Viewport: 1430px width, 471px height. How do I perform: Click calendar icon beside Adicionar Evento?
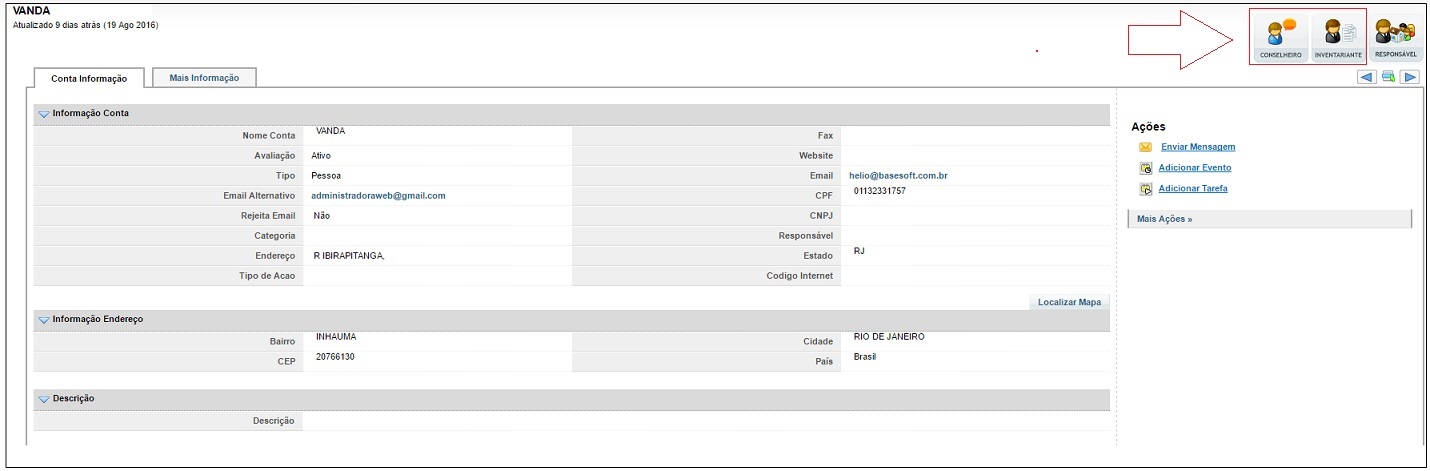point(1146,168)
